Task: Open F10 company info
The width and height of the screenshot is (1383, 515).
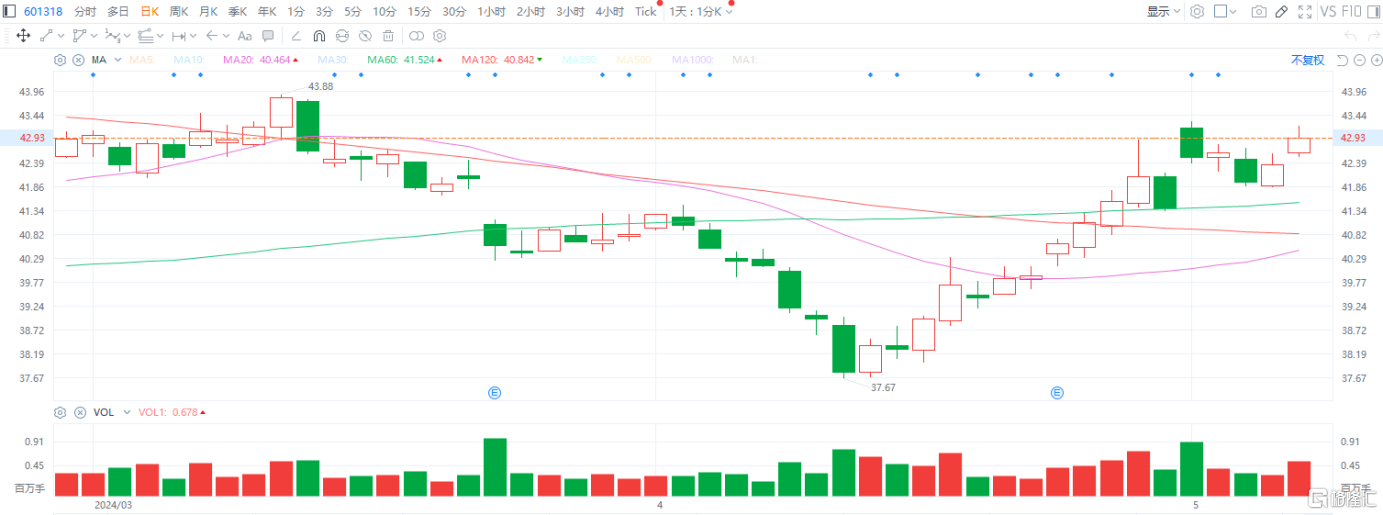Action: pos(1351,12)
